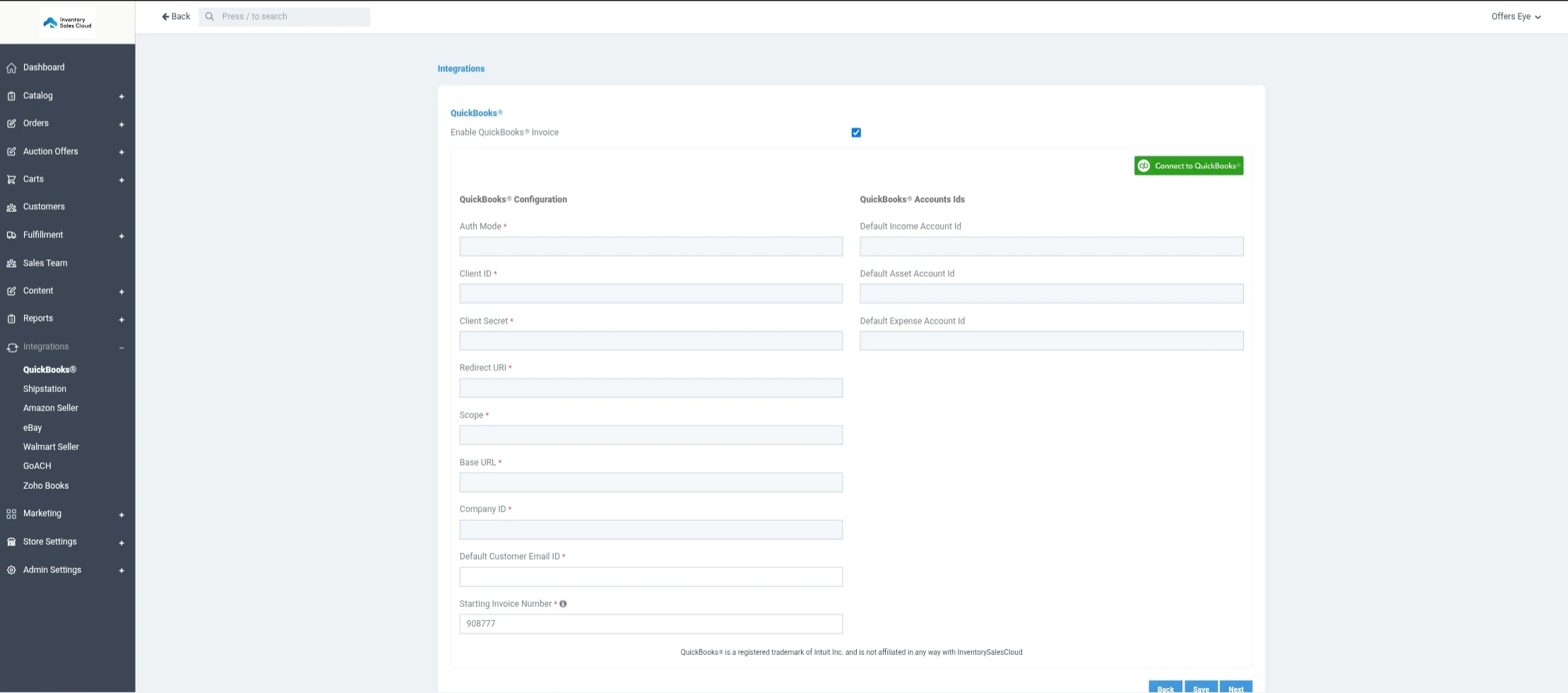The height and width of the screenshot is (693, 1568).
Task: Click the Client Secret input field
Action: (x=651, y=341)
